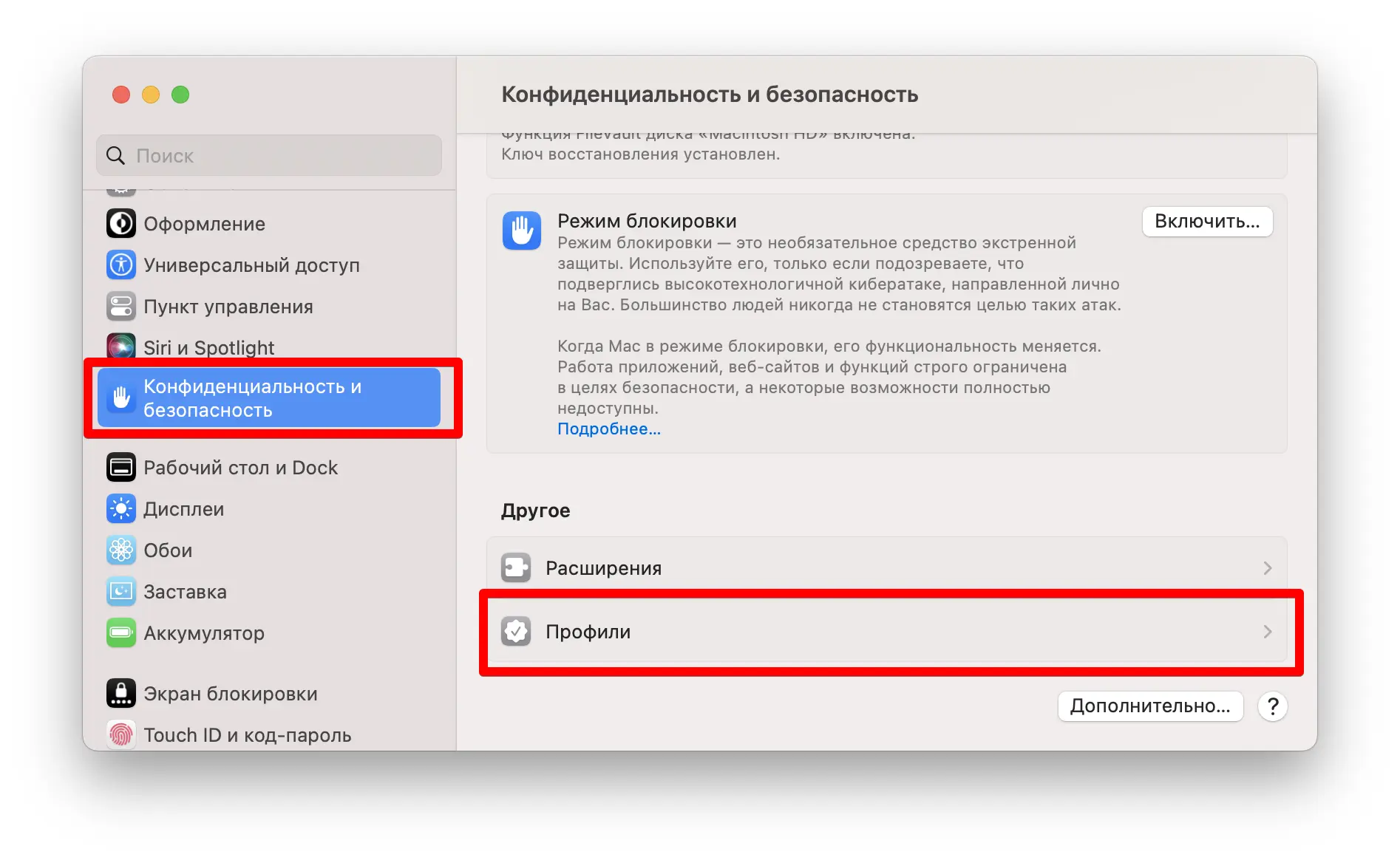Open Экран блокировки lock icon

coord(121,694)
